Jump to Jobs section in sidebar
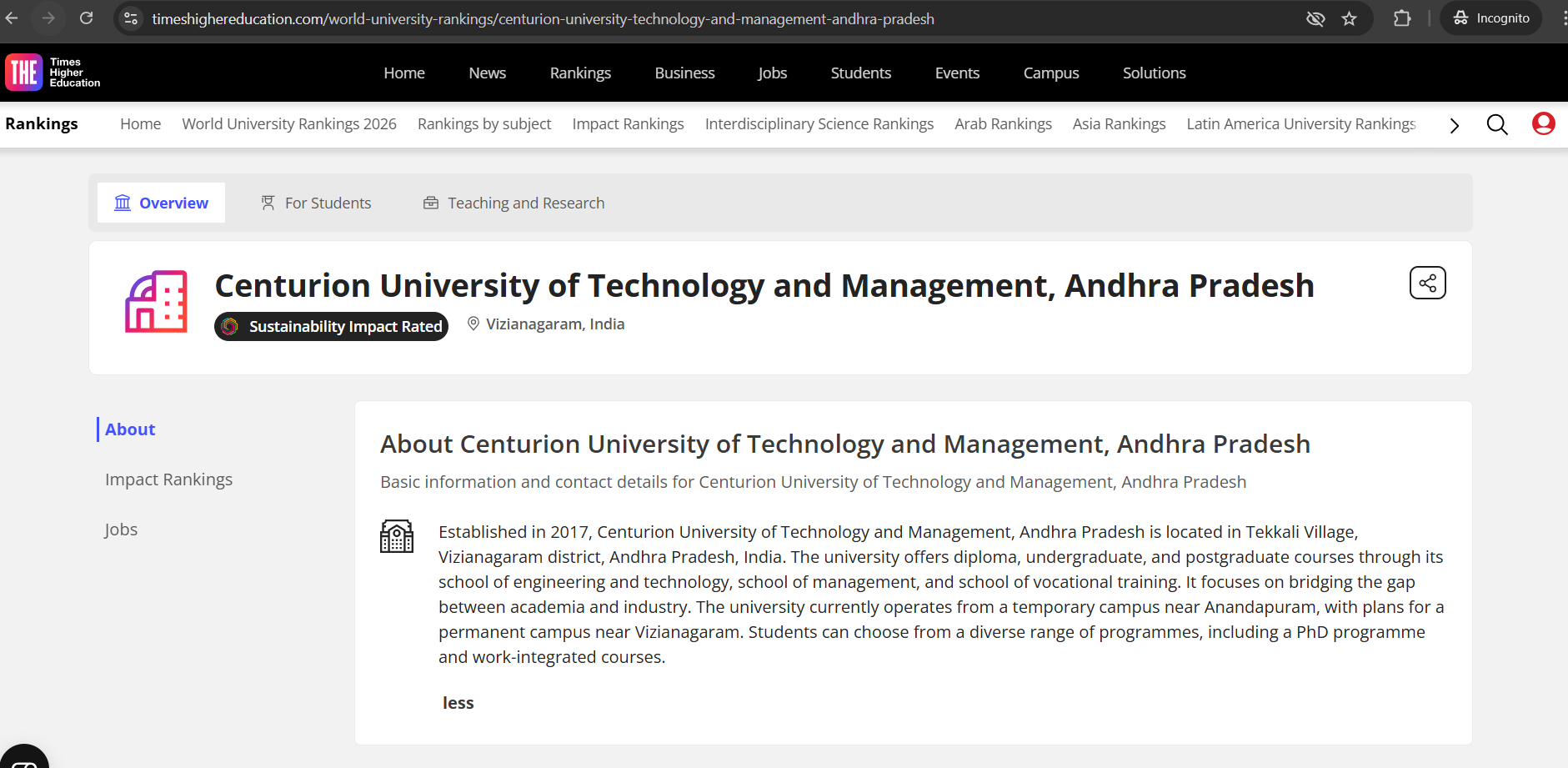Image resolution: width=1568 pixels, height=768 pixels. click(121, 530)
